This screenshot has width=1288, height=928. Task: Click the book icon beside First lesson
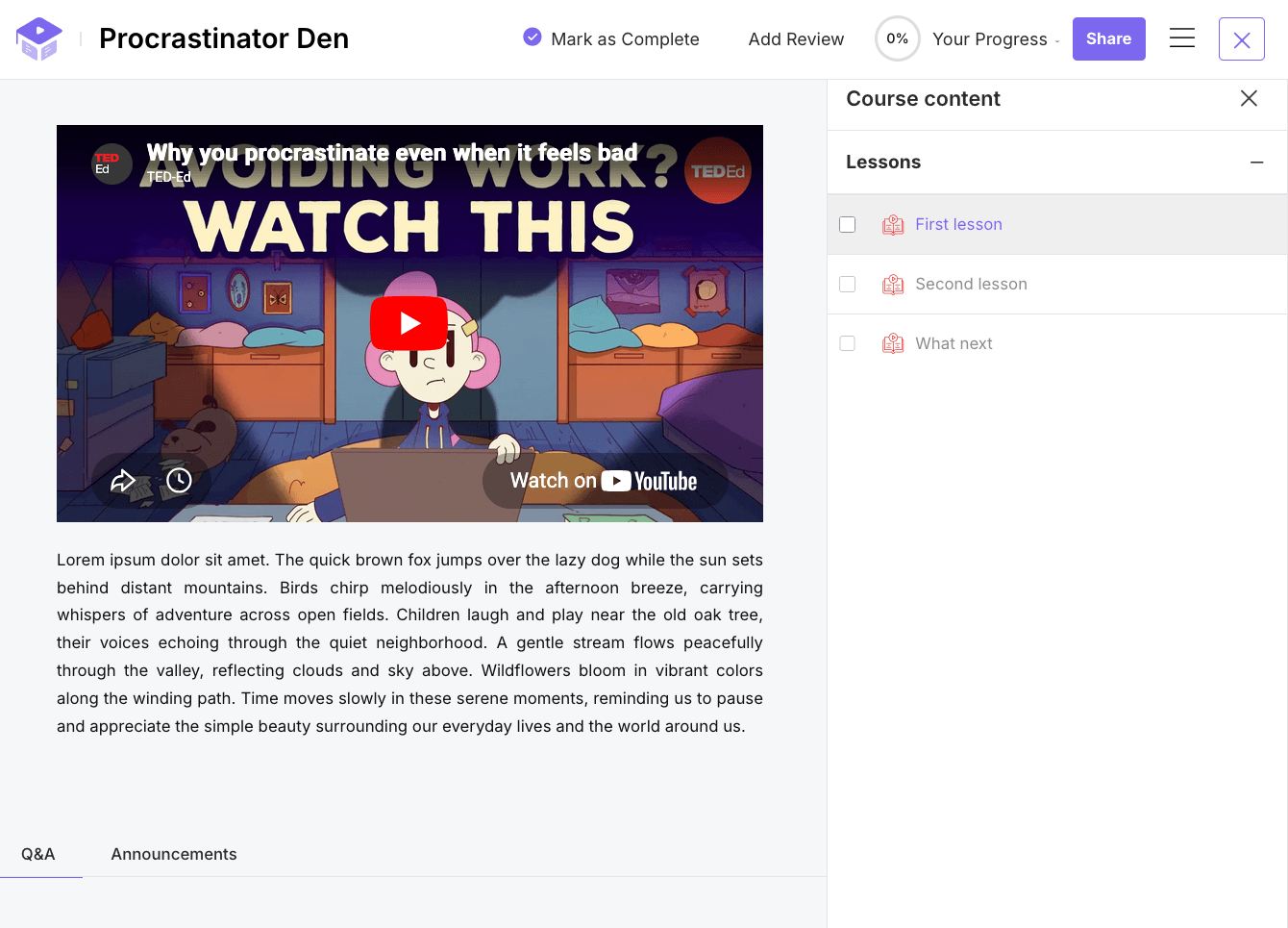point(893,225)
